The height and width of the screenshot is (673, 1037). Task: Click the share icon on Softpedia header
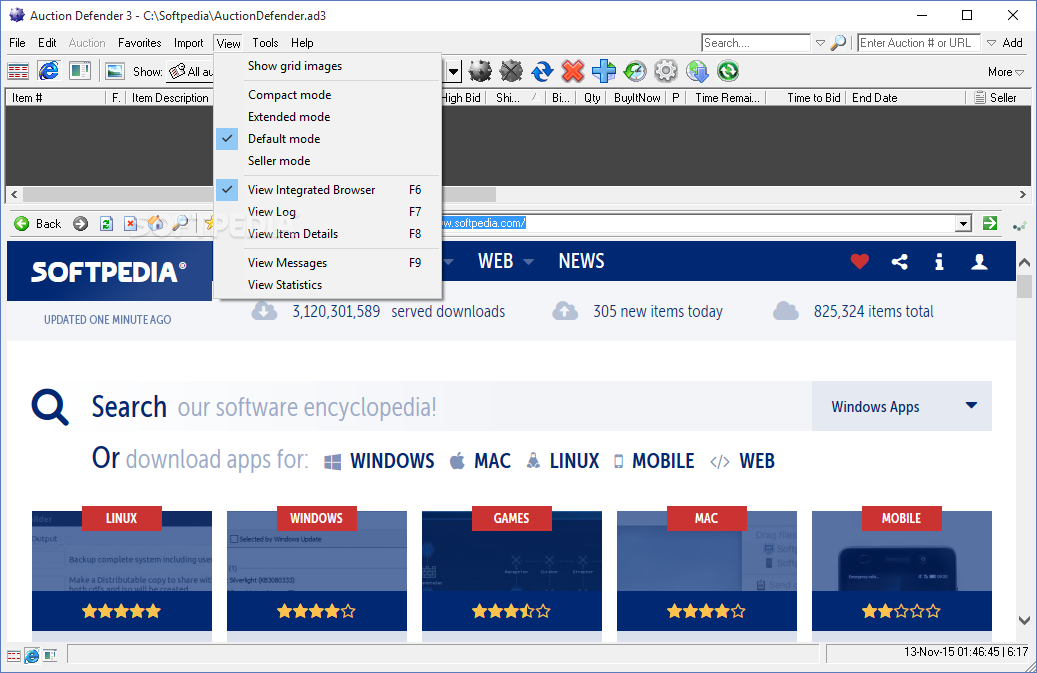pyautogui.click(x=899, y=262)
